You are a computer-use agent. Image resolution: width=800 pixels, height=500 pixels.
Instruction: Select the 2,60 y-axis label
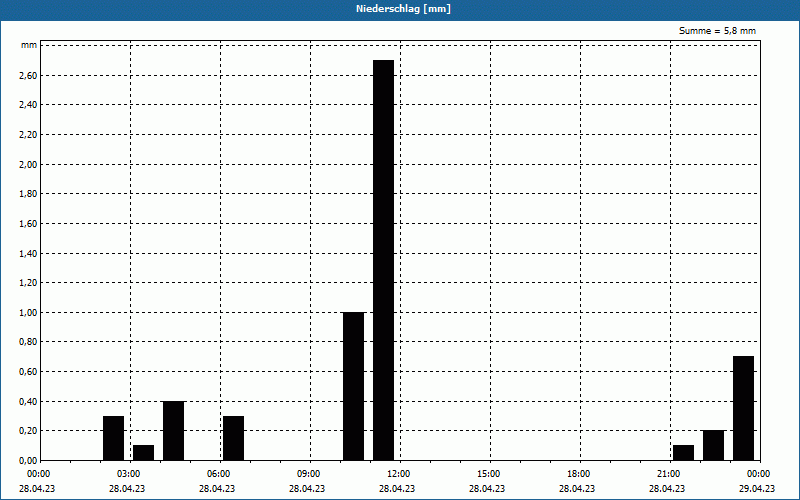point(28,76)
